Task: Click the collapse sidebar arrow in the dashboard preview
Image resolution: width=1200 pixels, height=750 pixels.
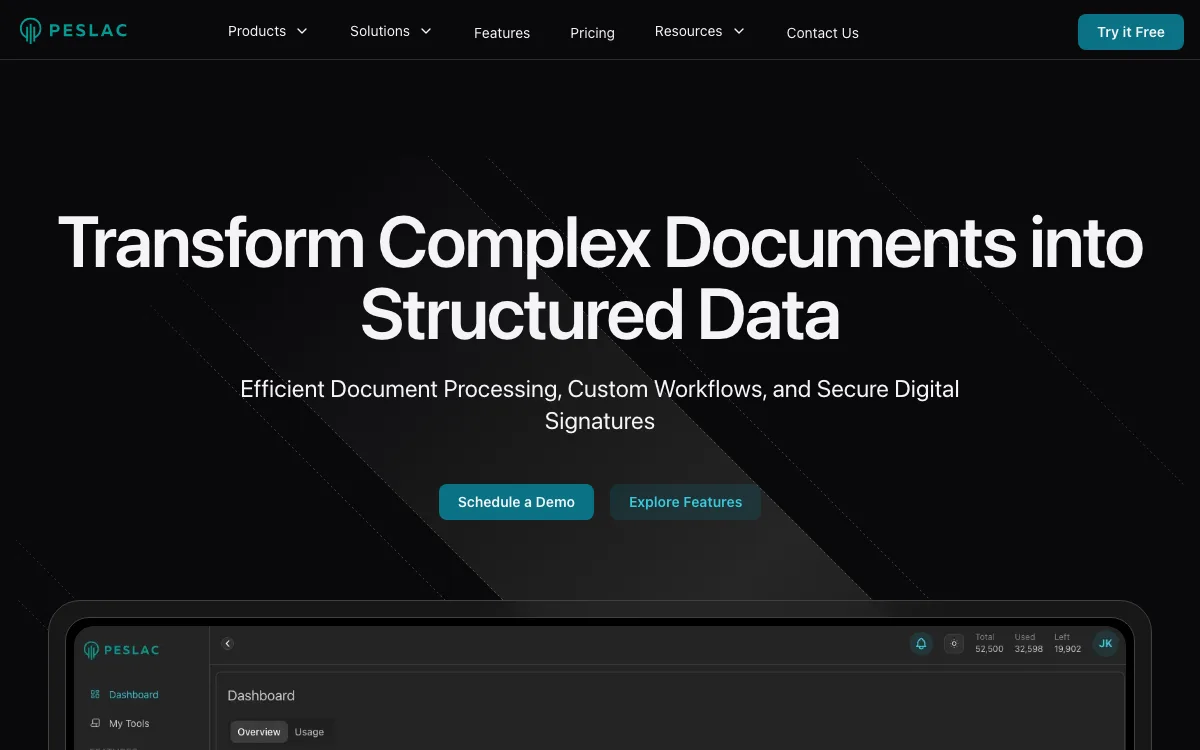Action: click(227, 644)
